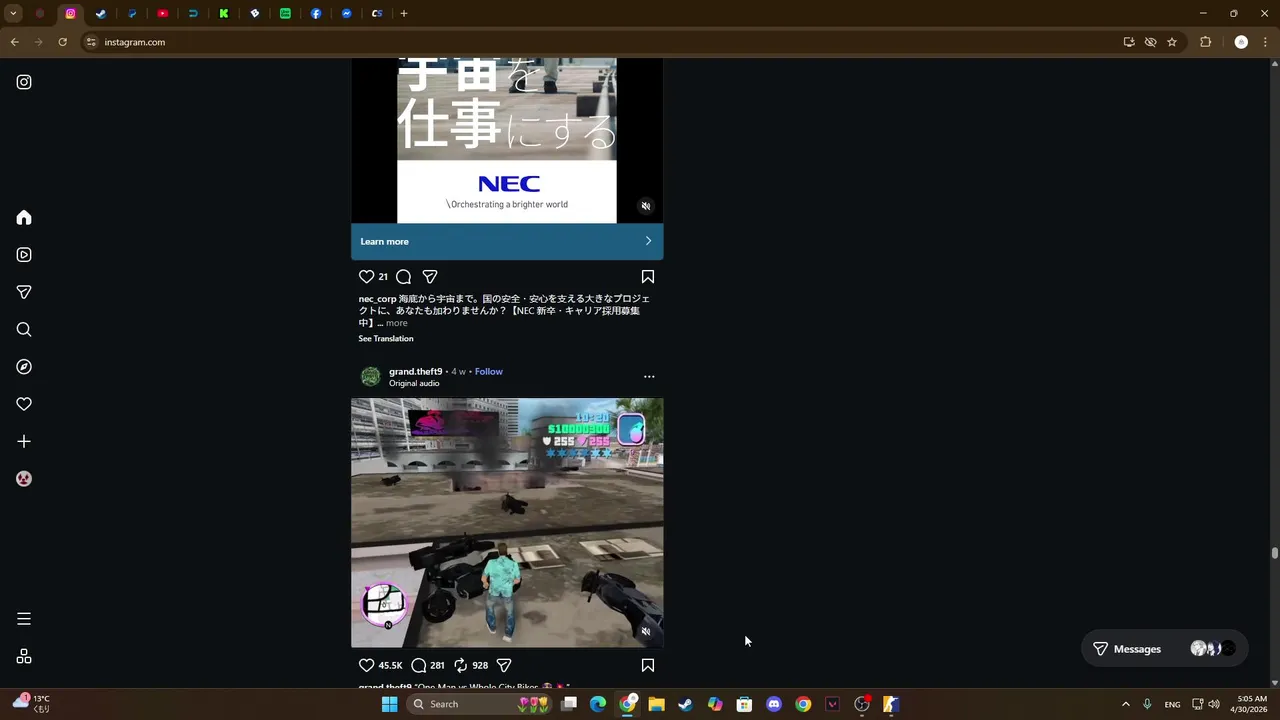Viewport: 1280px width, 720px height.
Task: Open the Chrome three-dot menu
Action: point(1266,42)
